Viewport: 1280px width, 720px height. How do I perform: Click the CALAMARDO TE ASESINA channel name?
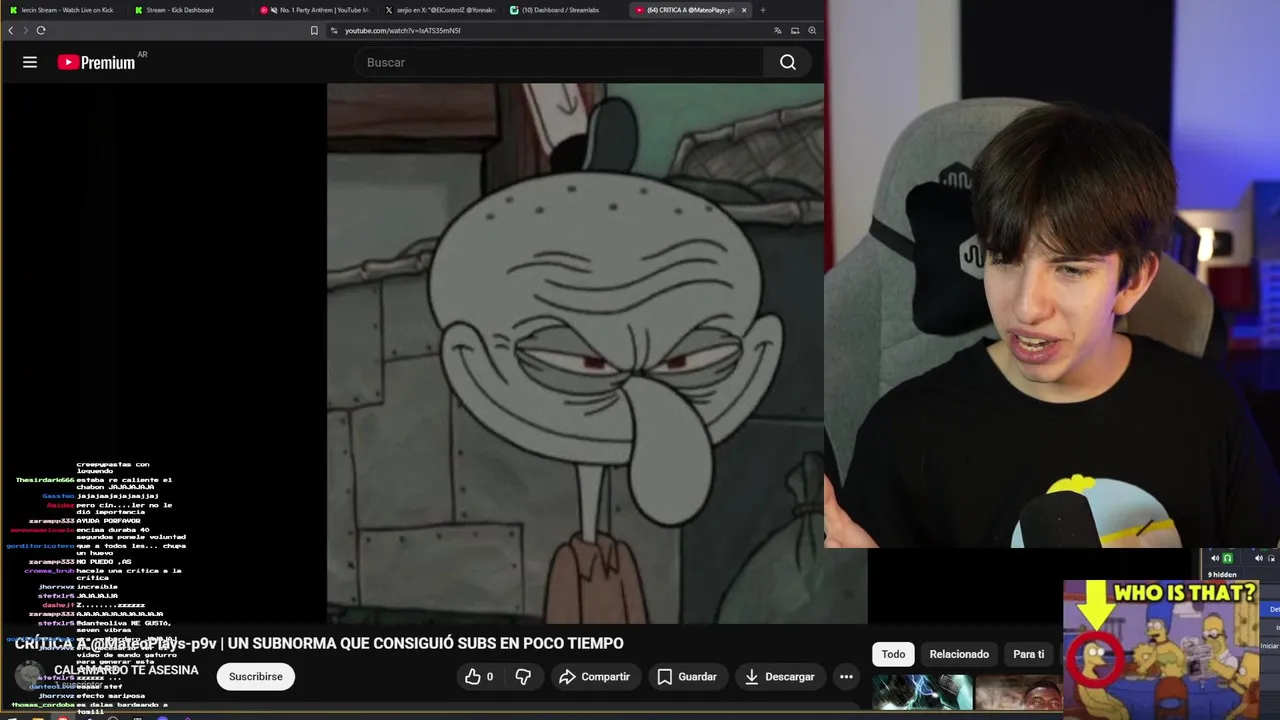tap(126, 670)
